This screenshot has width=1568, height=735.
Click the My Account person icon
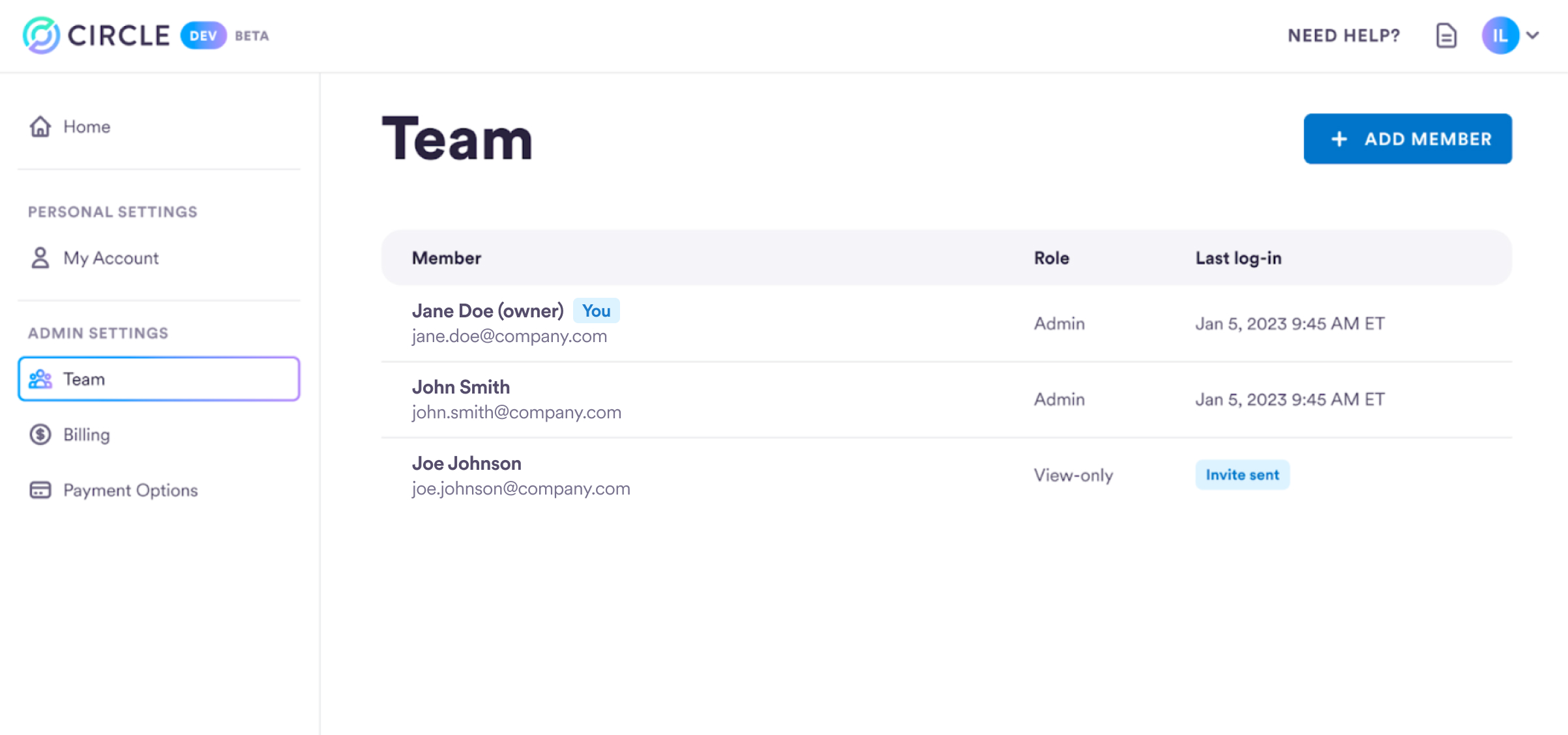click(40, 258)
